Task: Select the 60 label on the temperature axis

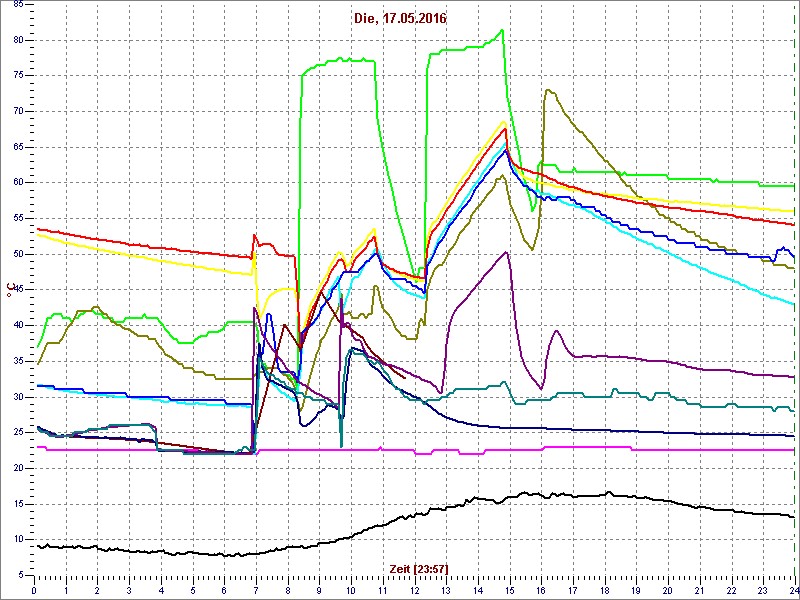Action: click(x=17, y=183)
